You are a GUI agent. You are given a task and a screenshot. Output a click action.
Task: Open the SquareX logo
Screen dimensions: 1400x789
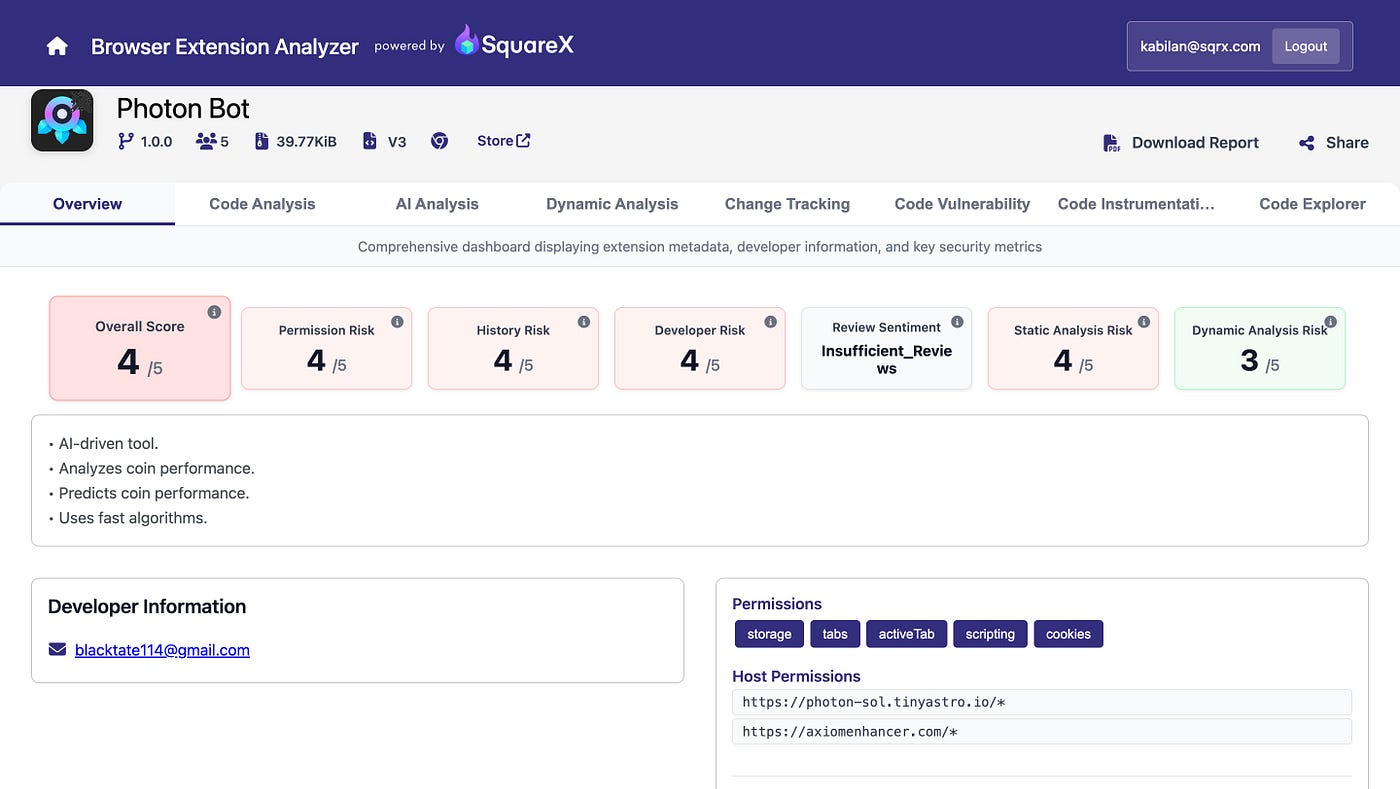pos(514,42)
